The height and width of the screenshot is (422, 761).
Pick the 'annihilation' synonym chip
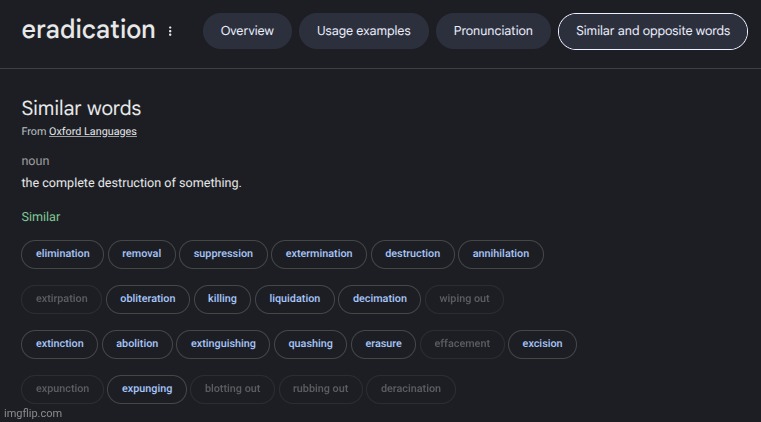coord(501,254)
